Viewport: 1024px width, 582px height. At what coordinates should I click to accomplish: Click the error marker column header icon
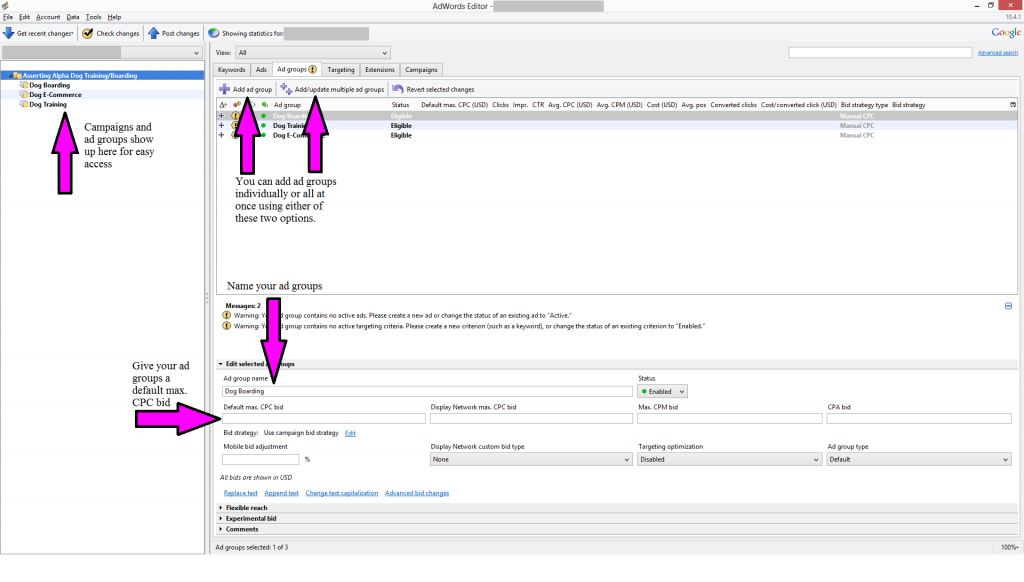point(236,105)
